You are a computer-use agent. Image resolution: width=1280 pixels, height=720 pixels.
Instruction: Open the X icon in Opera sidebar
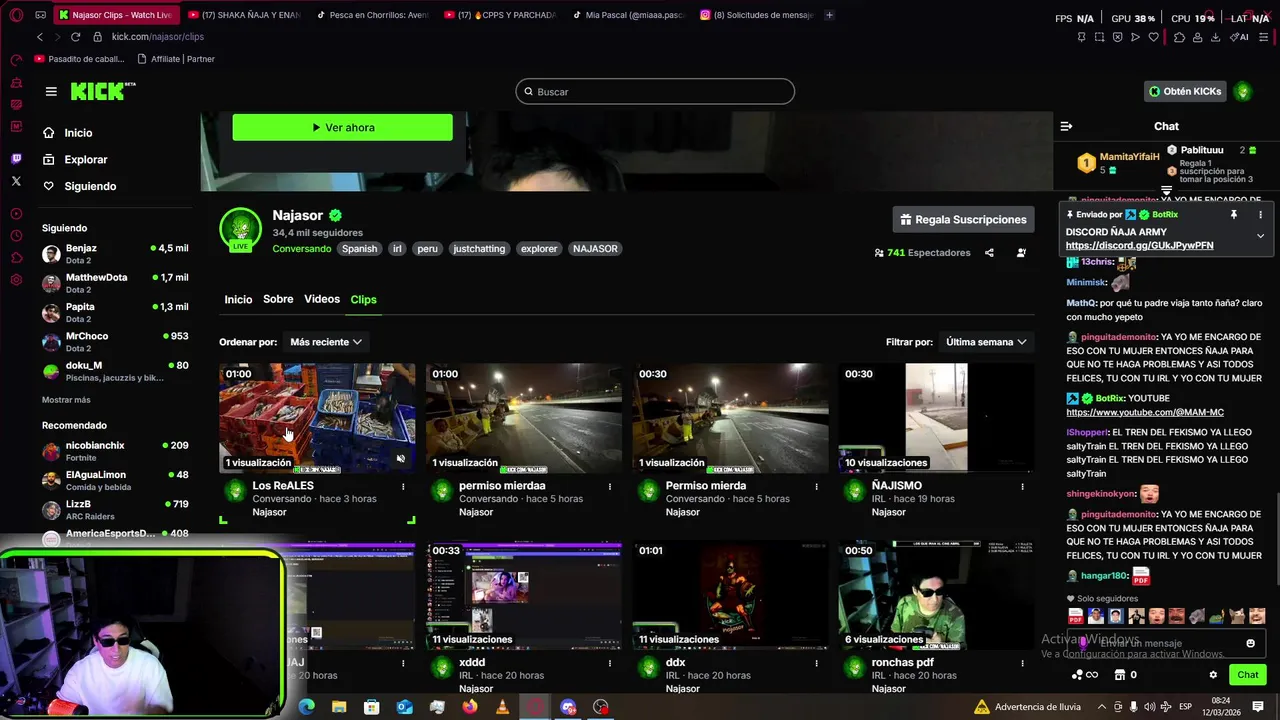(16, 181)
